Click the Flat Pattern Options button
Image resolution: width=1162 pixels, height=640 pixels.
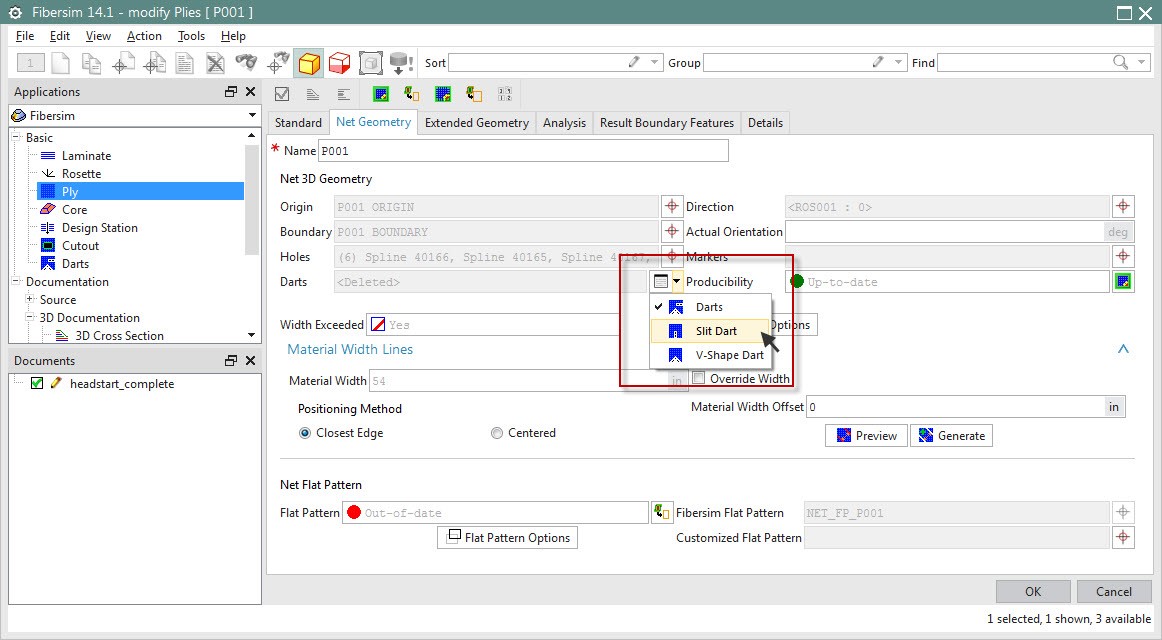click(507, 537)
